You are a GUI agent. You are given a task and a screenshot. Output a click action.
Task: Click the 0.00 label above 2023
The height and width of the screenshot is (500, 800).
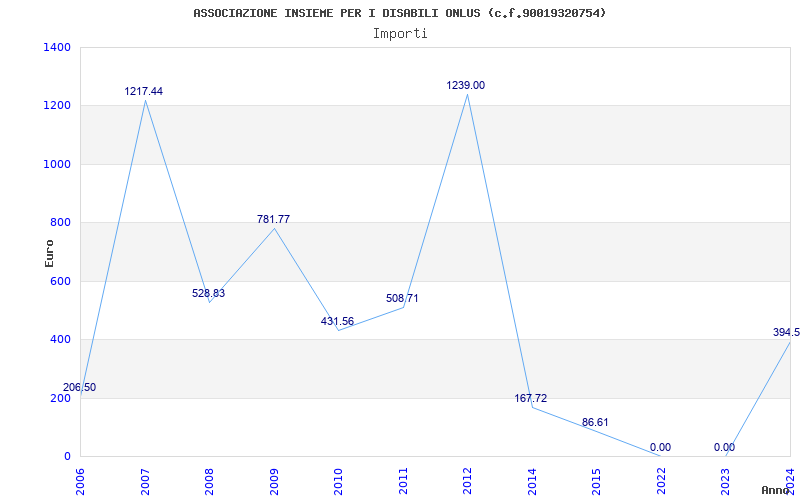click(724, 447)
